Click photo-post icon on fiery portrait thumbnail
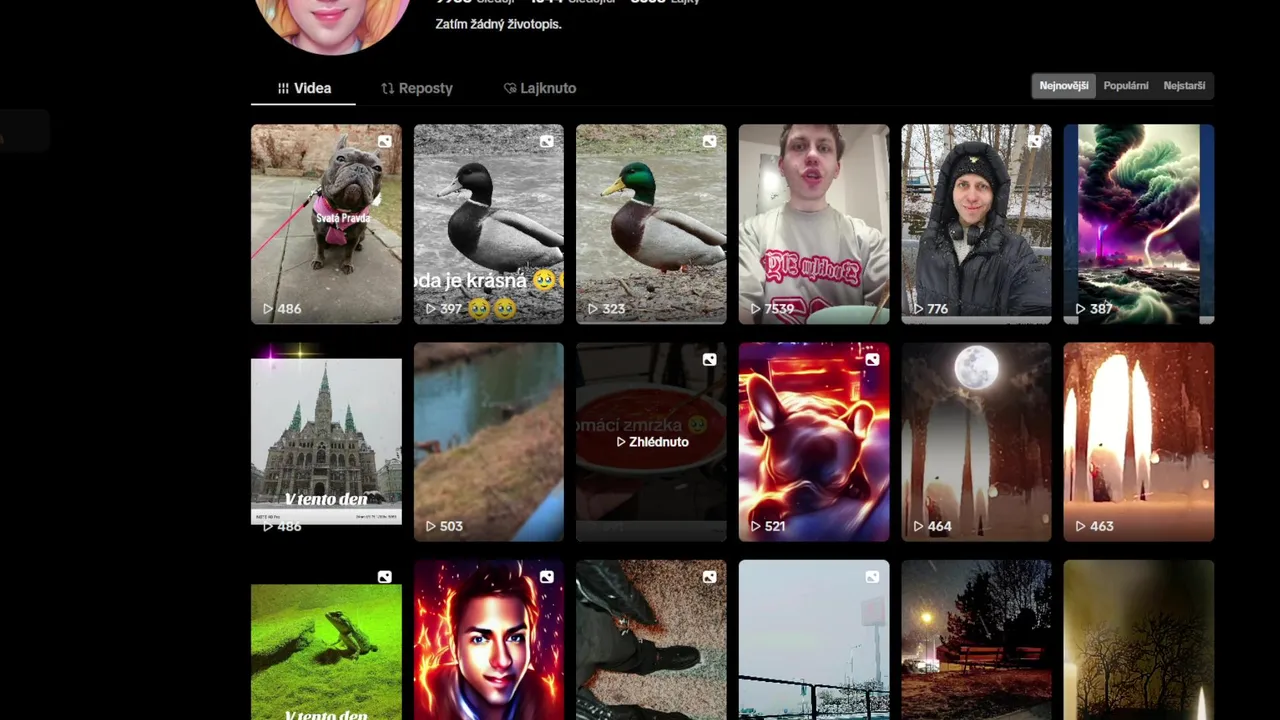Viewport: 1280px width, 720px height. (546, 577)
